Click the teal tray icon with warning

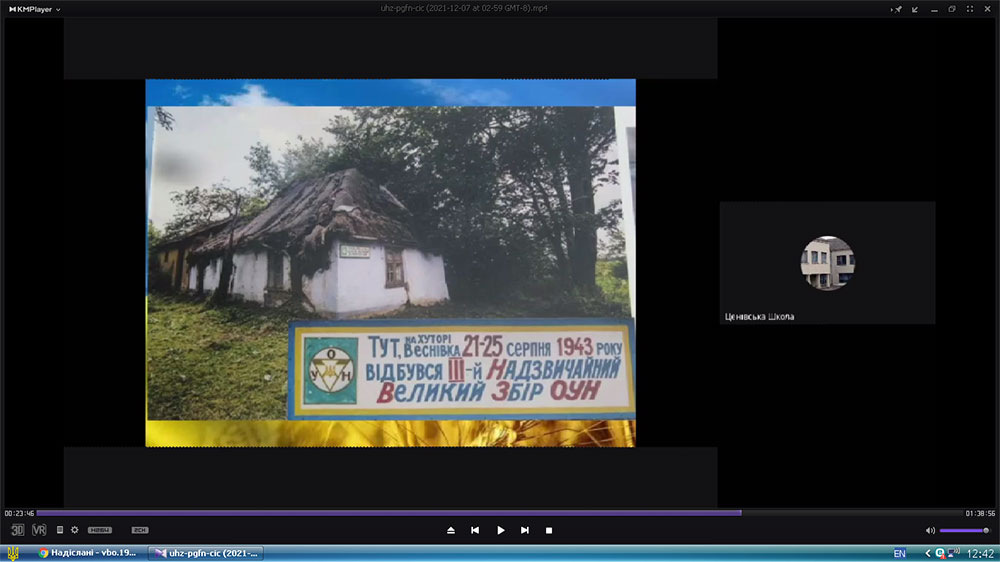point(940,553)
